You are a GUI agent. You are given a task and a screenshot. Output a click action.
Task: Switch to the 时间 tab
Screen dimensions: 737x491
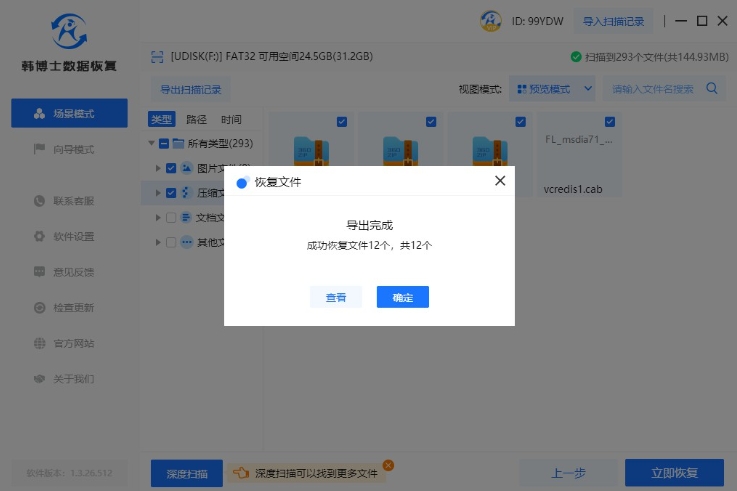231,119
